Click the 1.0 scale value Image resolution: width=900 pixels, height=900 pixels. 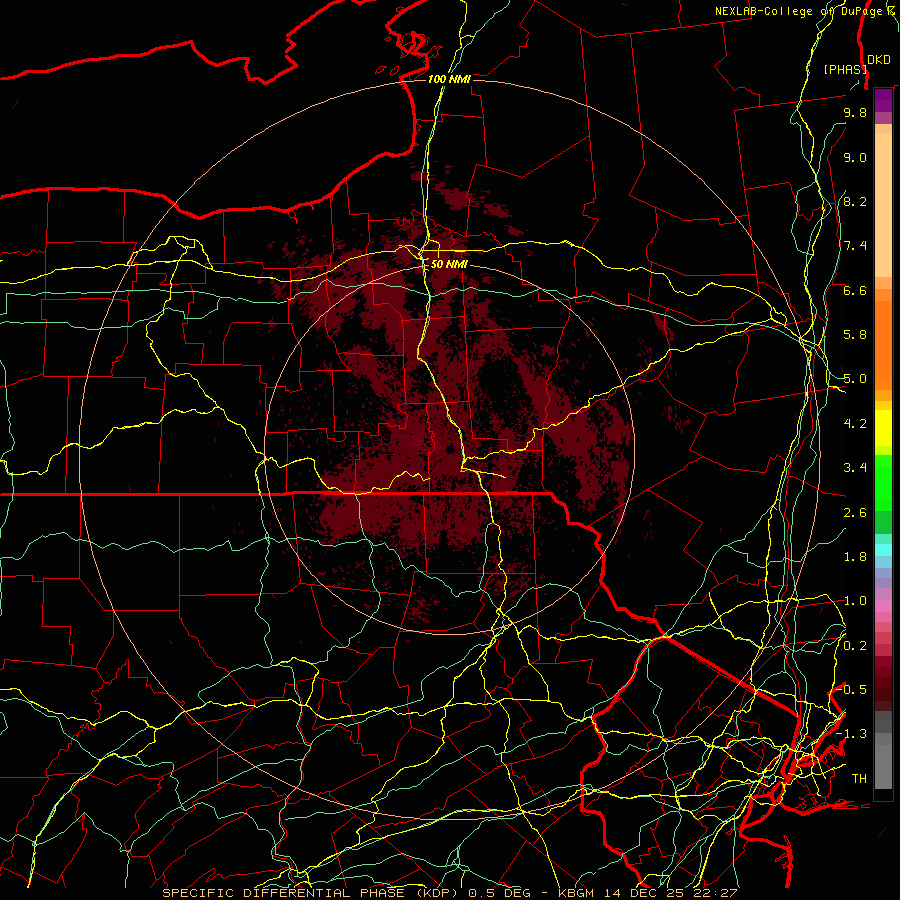(x=855, y=601)
